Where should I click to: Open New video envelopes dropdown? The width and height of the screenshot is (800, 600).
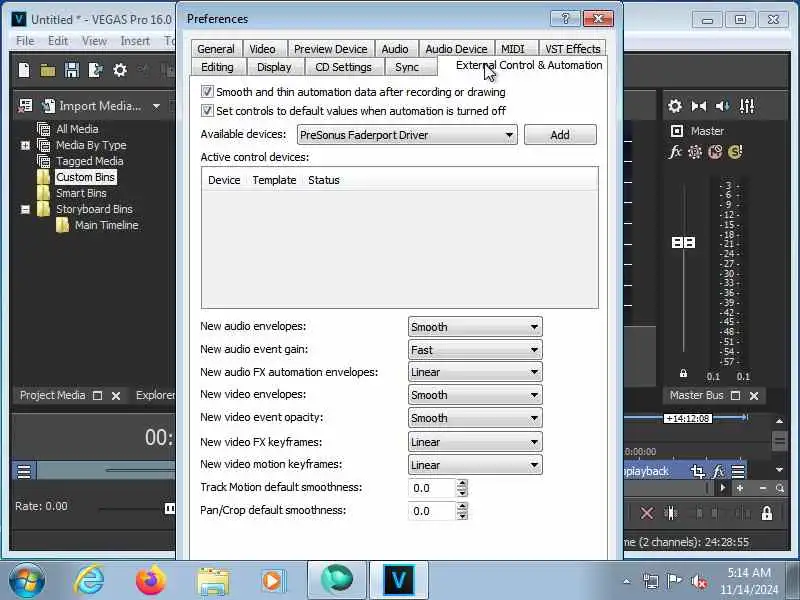[x=475, y=395]
